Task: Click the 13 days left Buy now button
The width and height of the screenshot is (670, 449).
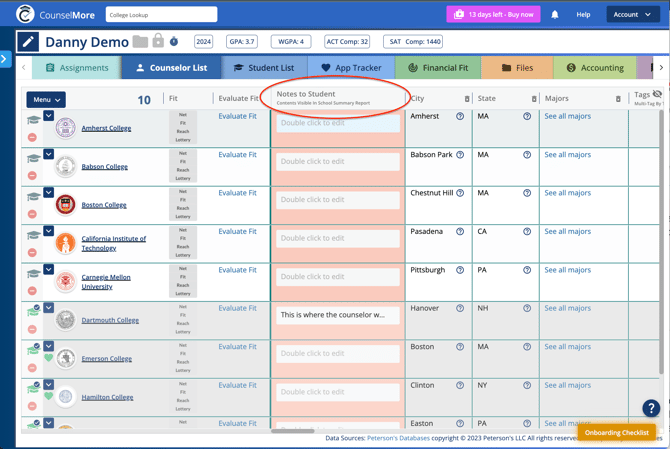Action: 494,15
